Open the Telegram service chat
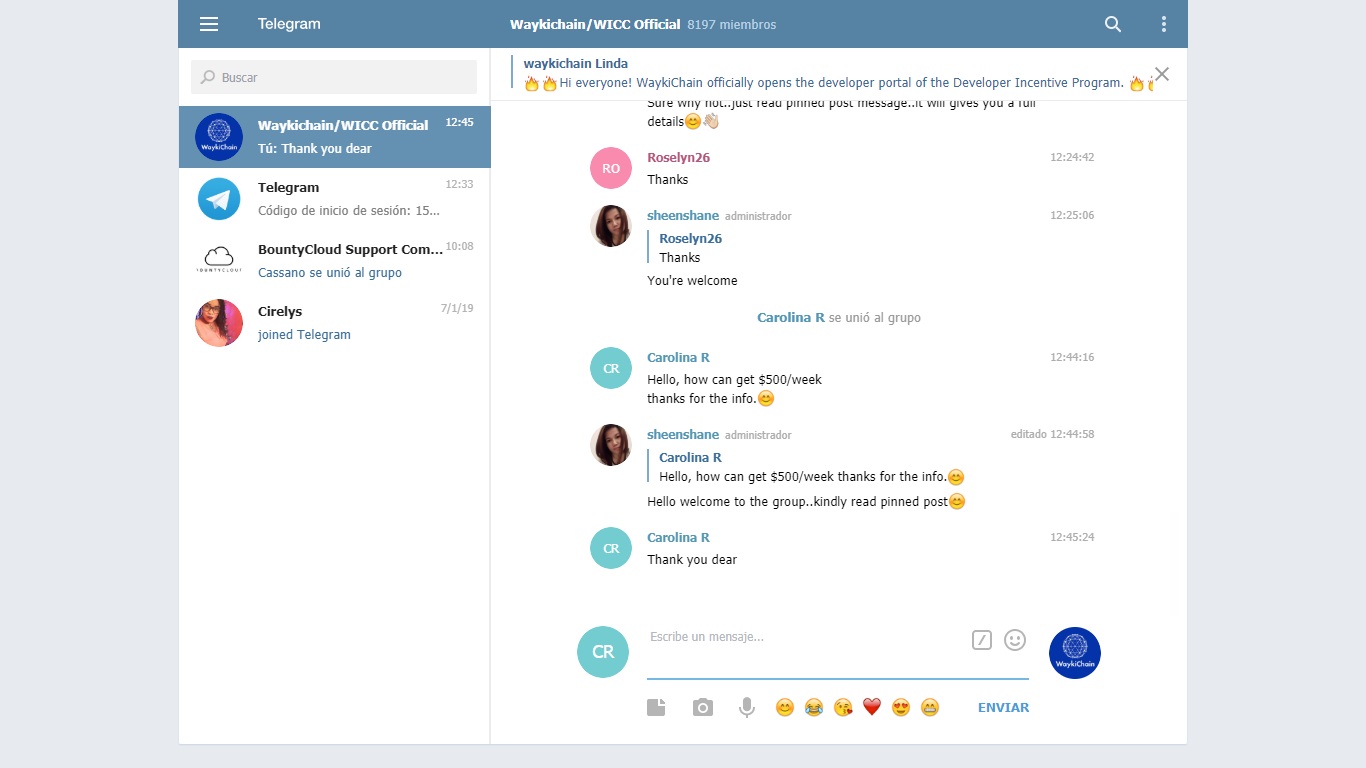This screenshot has width=1366, height=768. 335,199
